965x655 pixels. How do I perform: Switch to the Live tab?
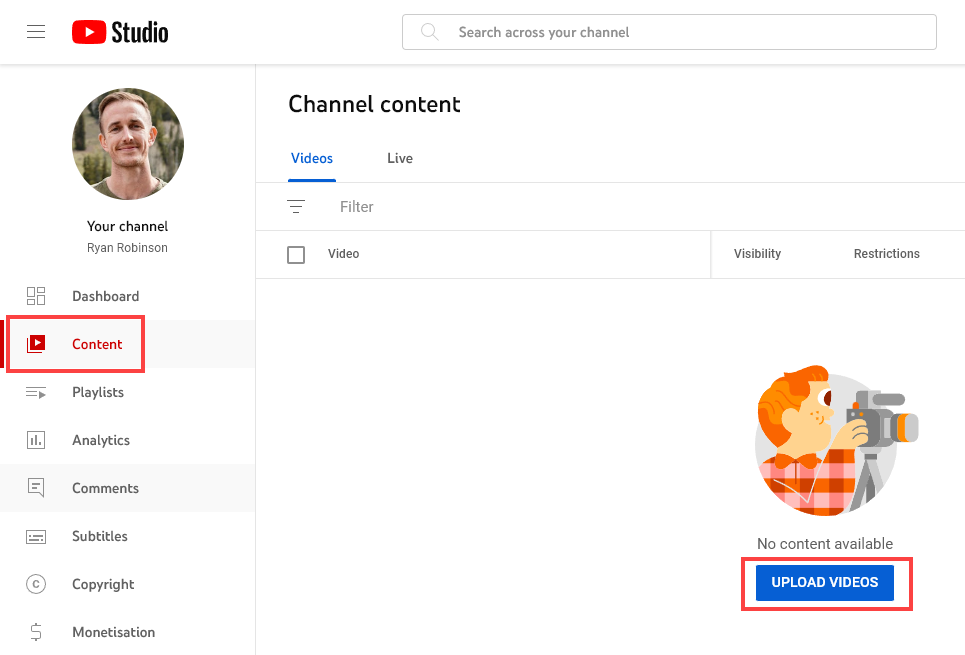point(400,158)
